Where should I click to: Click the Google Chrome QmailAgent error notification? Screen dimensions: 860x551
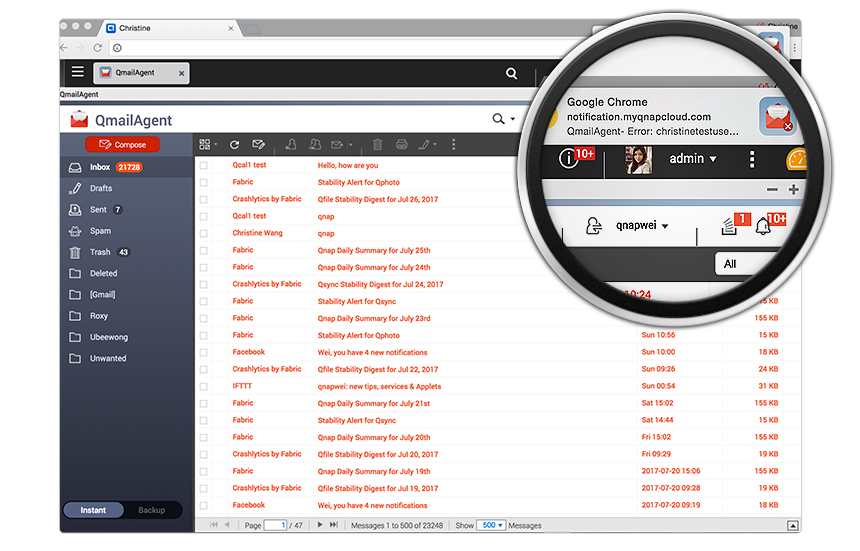coord(672,116)
